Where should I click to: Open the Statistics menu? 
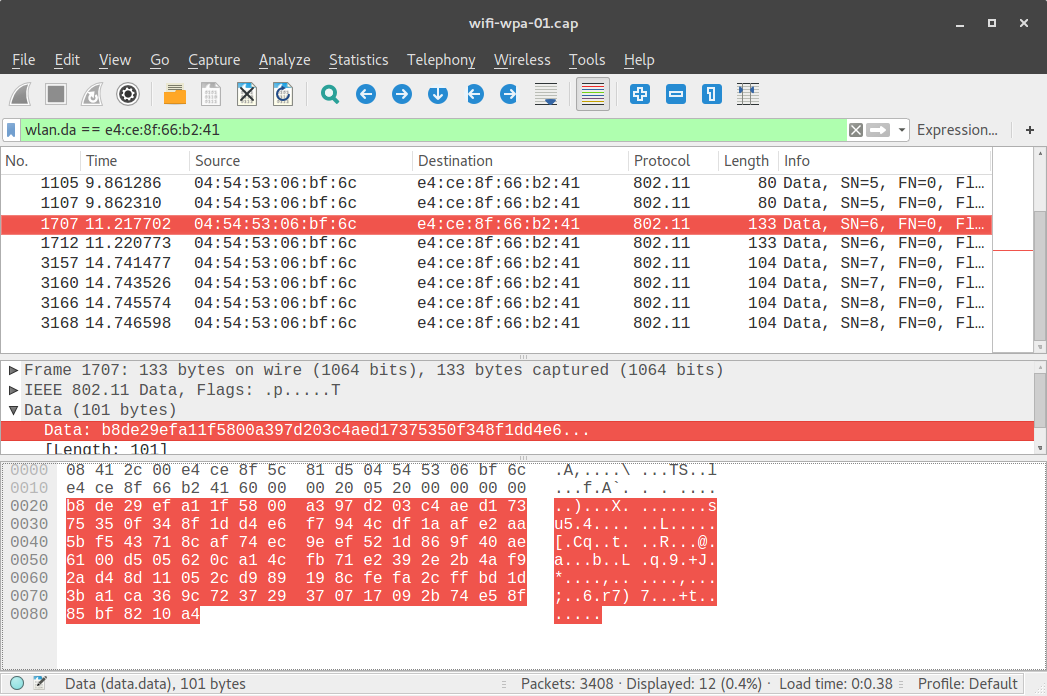359,60
